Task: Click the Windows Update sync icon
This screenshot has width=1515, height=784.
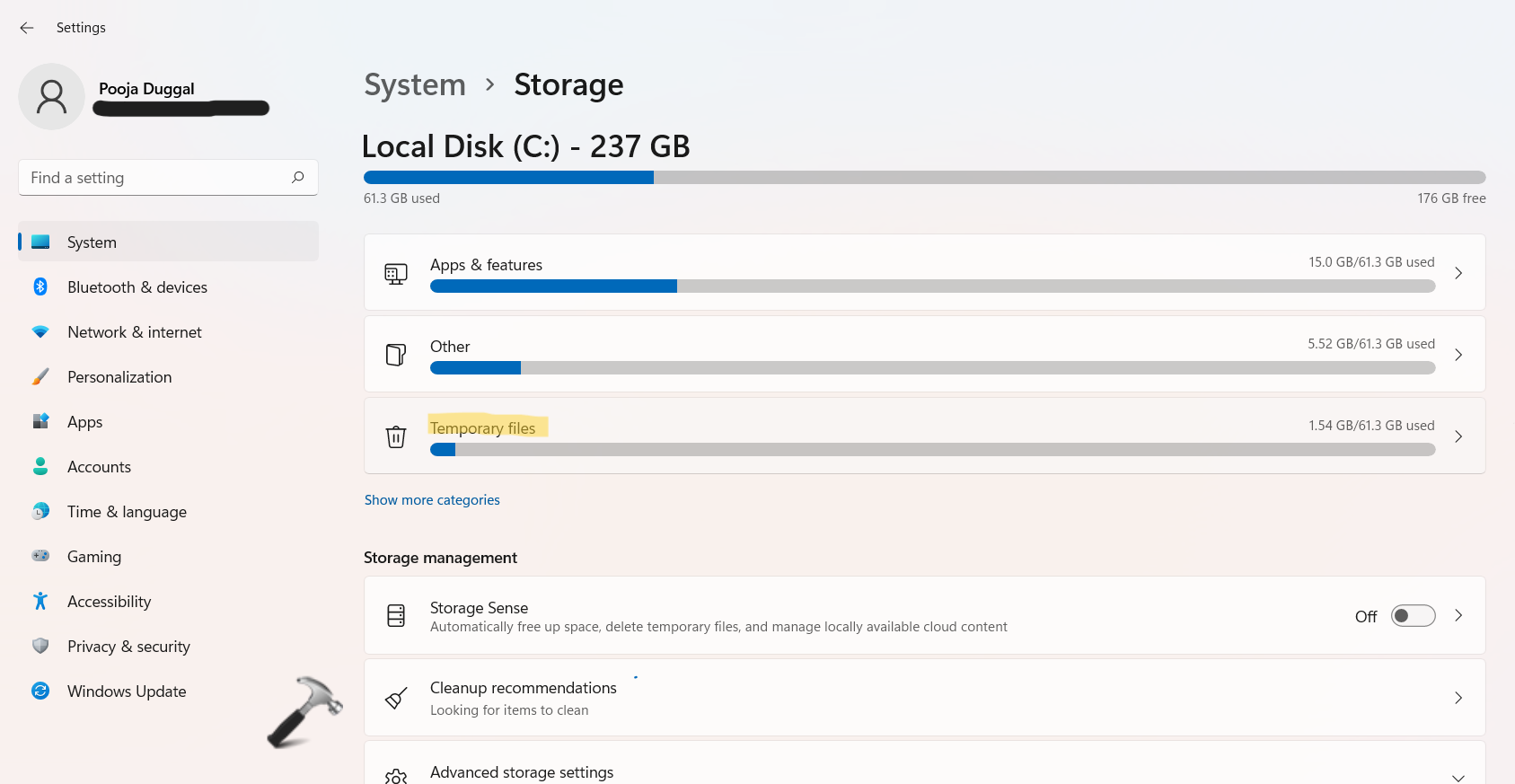Action: (x=40, y=691)
